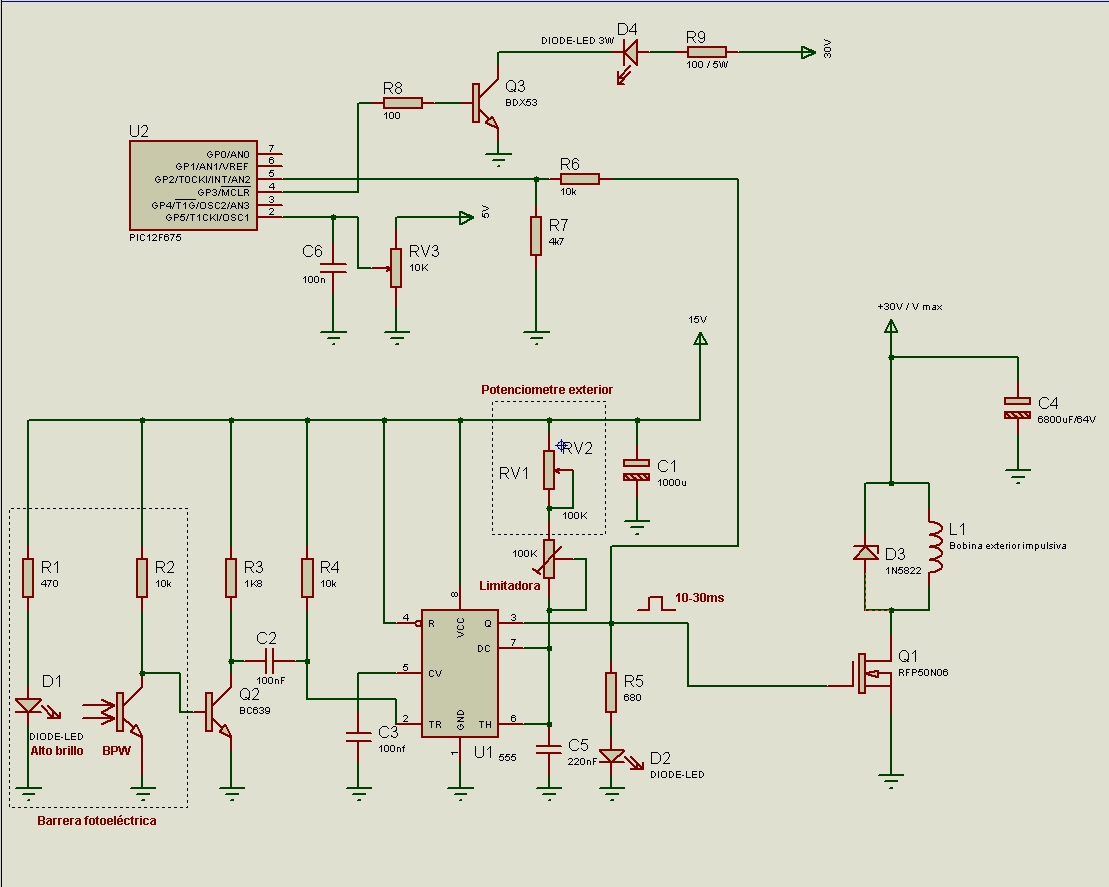Click the 'GP5/T1CKI/OSC1' pin label

207,218
